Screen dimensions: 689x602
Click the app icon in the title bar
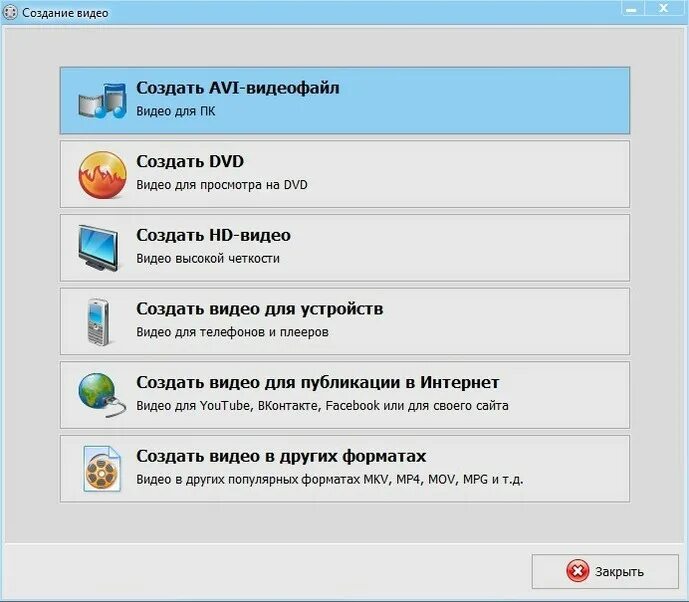pyautogui.click(x=10, y=12)
